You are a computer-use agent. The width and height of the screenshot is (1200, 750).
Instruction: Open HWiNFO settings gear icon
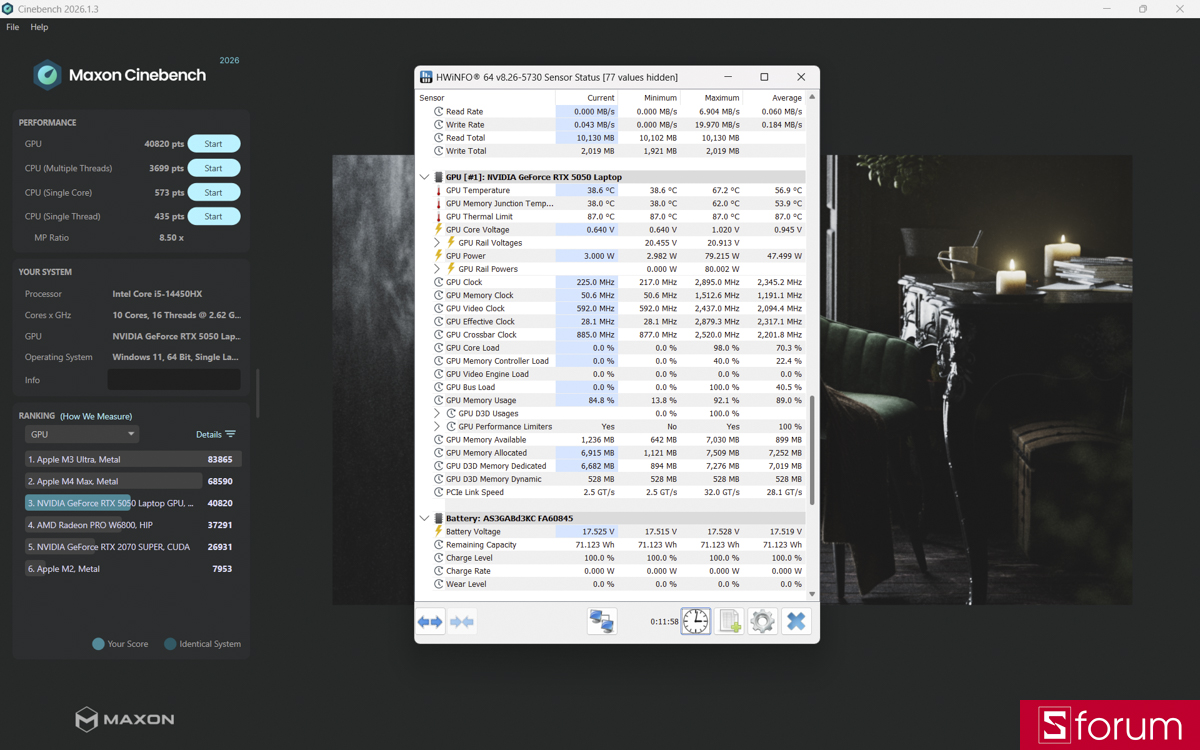click(762, 621)
